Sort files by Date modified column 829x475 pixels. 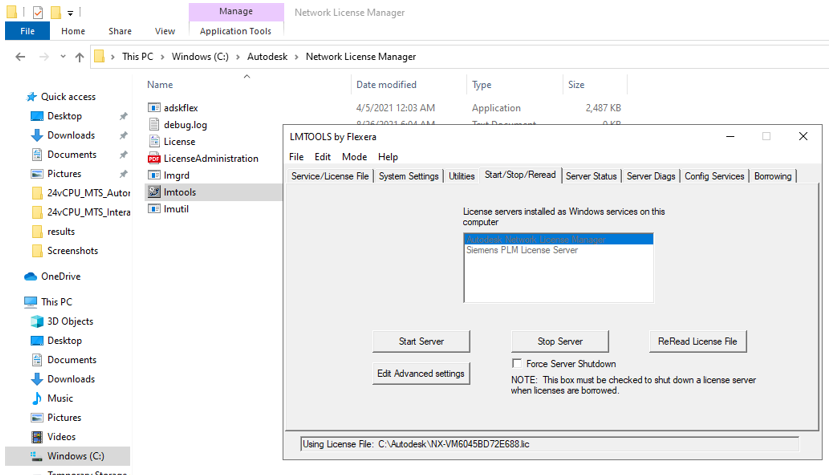click(386, 85)
